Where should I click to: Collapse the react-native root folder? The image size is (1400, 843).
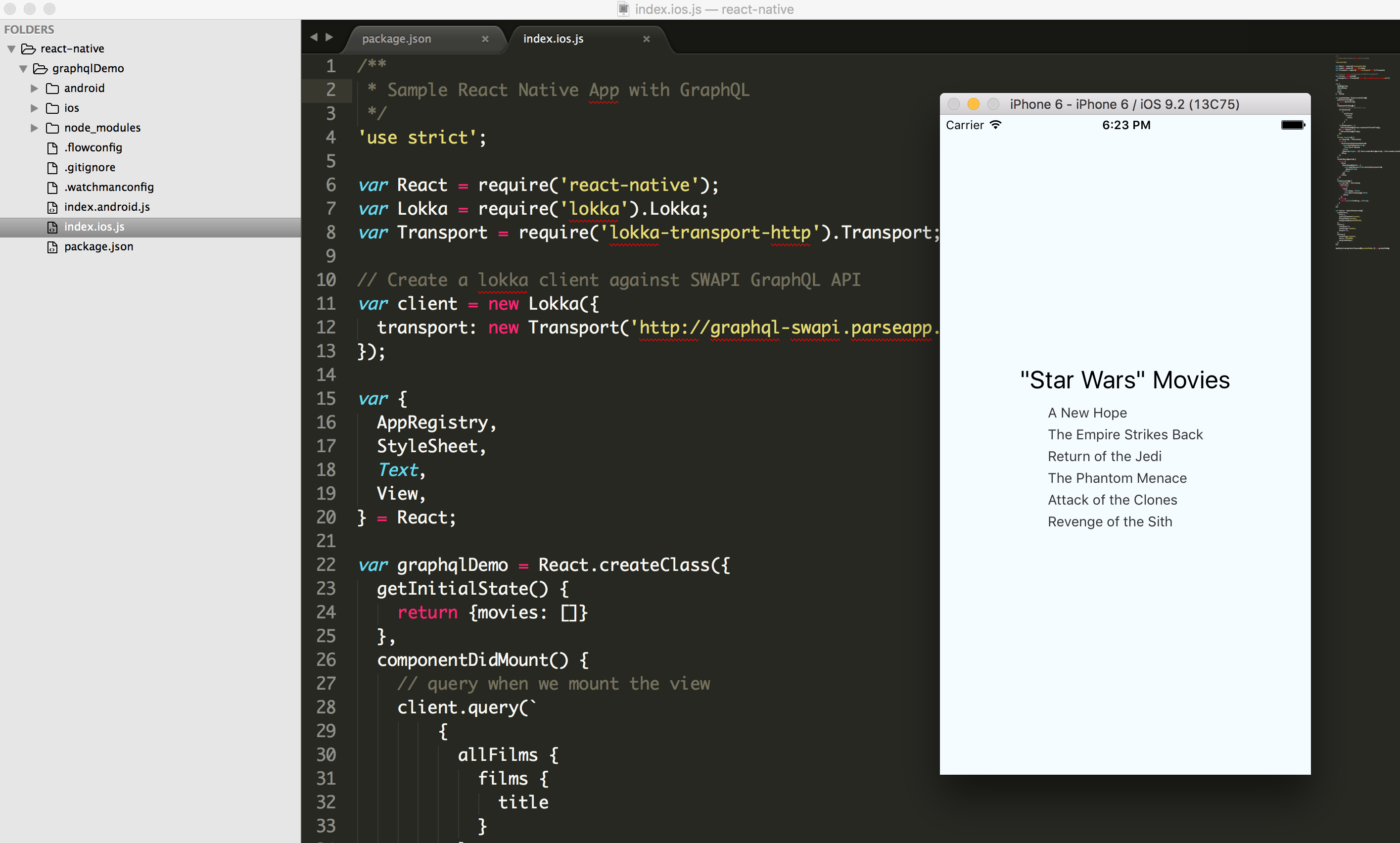pyautogui.click(x=11, y=49)
